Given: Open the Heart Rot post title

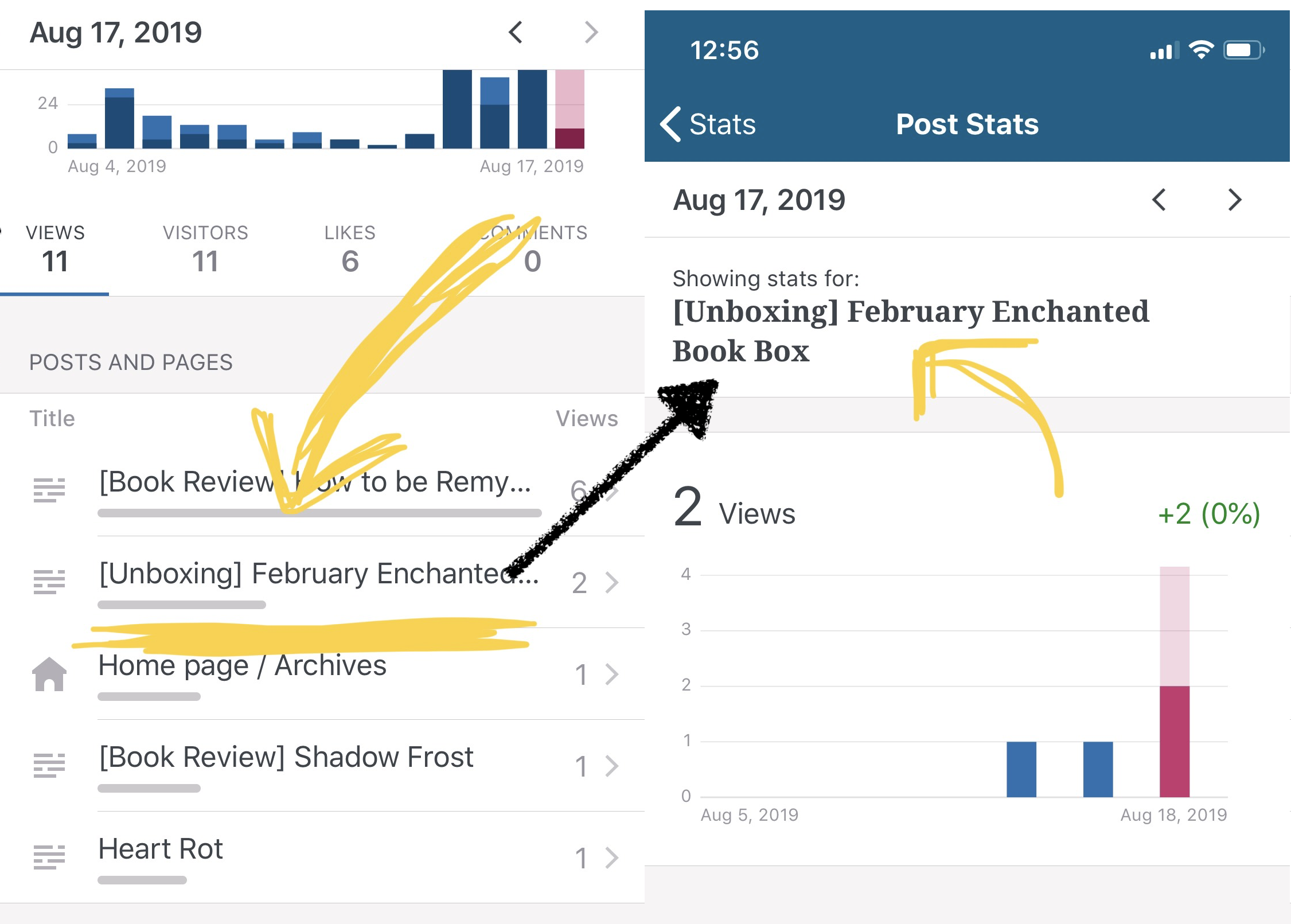Looking at the screenshot, I should pyautogui.click(x=161, y=849).
